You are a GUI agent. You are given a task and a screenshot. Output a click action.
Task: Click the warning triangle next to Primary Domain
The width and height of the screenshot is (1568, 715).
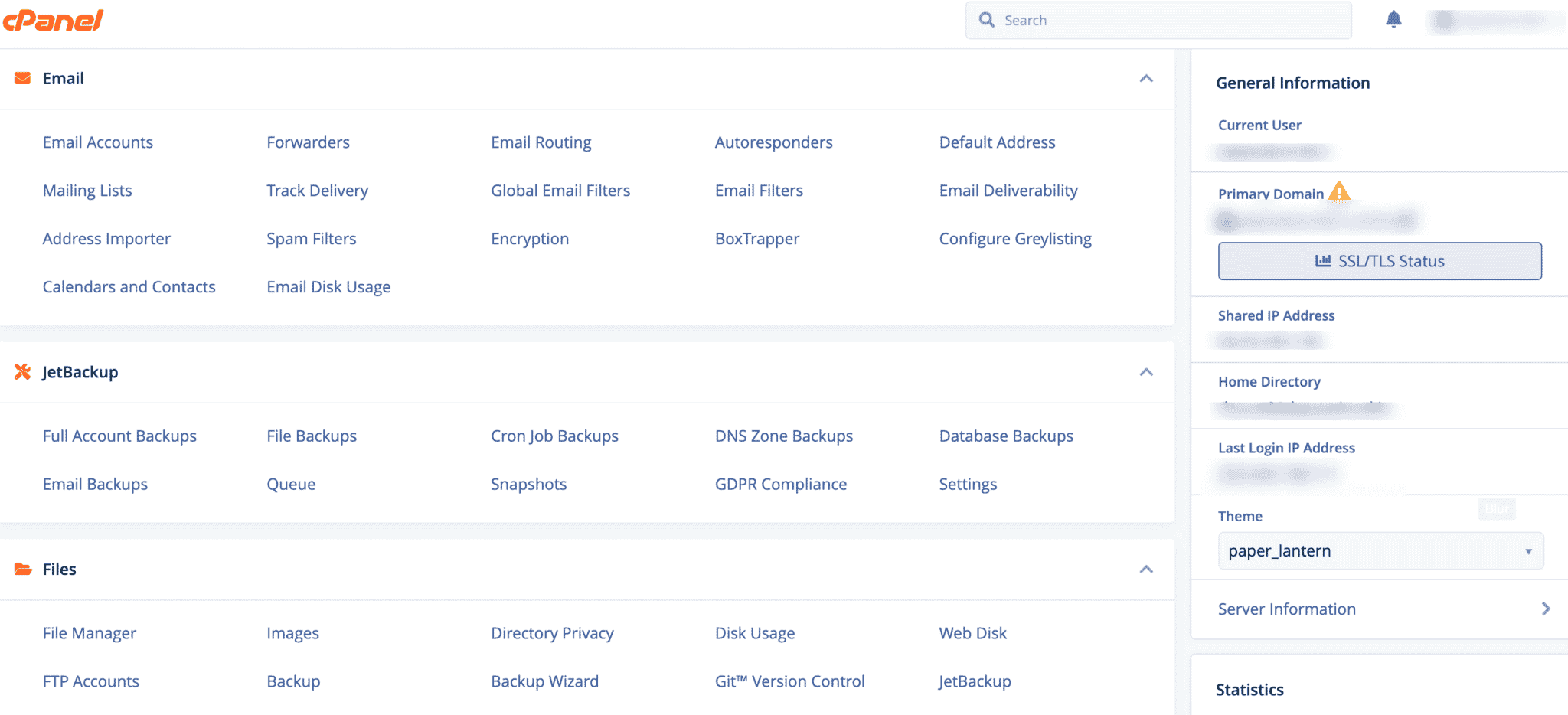(1338, 193)
